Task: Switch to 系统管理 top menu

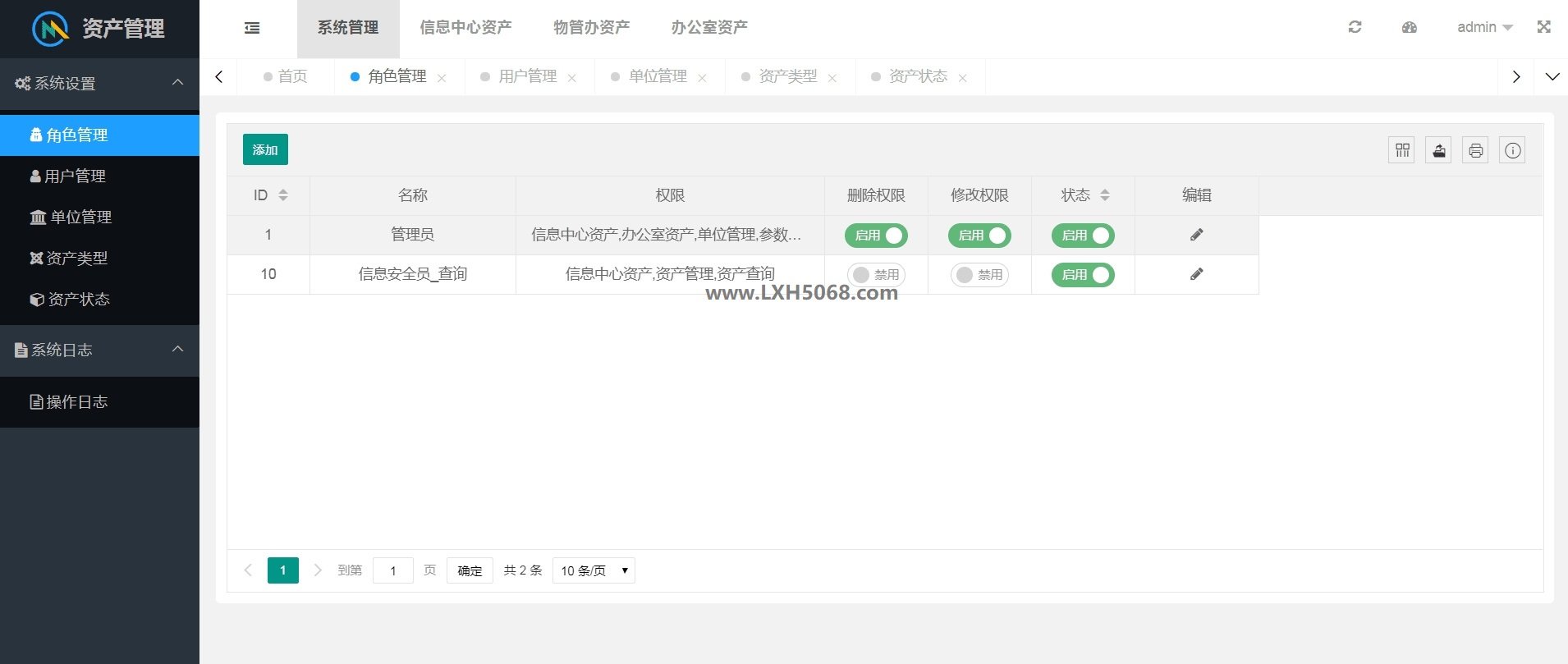Action: [348, 28]
